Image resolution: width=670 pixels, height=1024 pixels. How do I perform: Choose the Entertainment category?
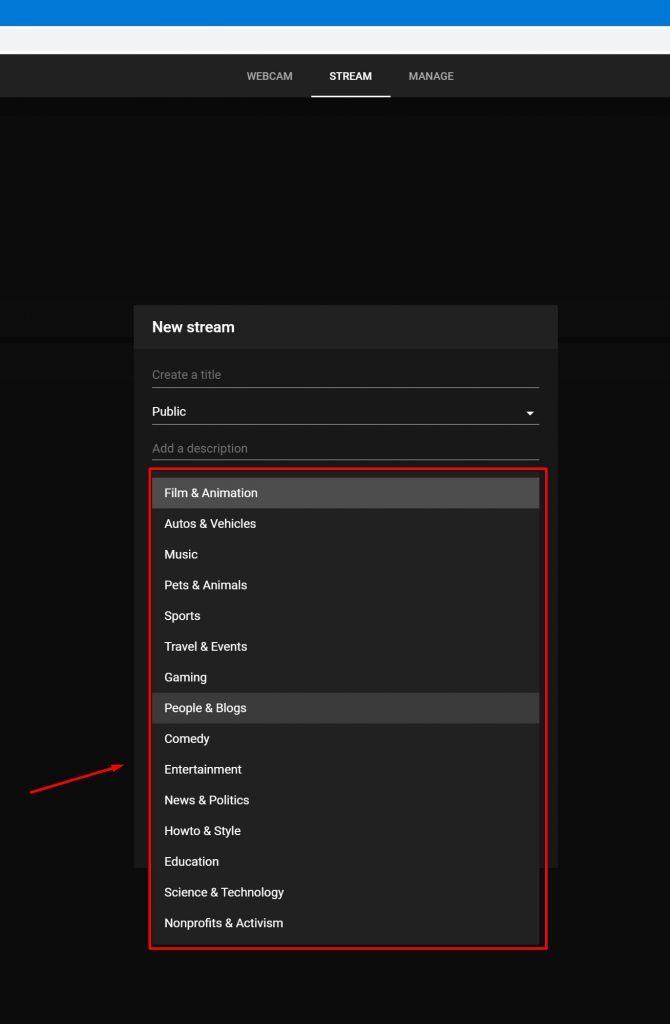pos(345,769)
